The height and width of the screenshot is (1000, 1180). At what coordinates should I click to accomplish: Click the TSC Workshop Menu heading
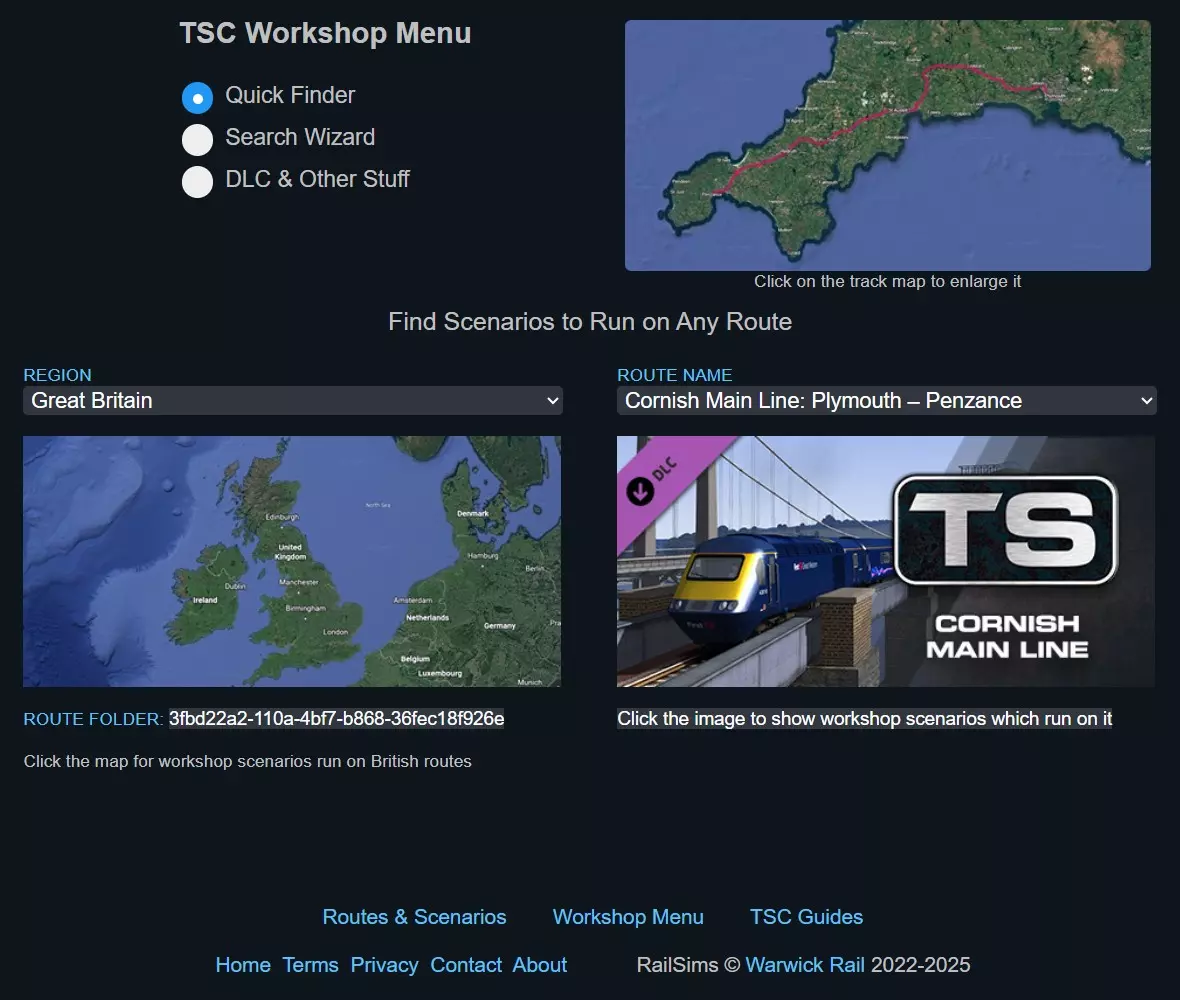click(325, 33)
